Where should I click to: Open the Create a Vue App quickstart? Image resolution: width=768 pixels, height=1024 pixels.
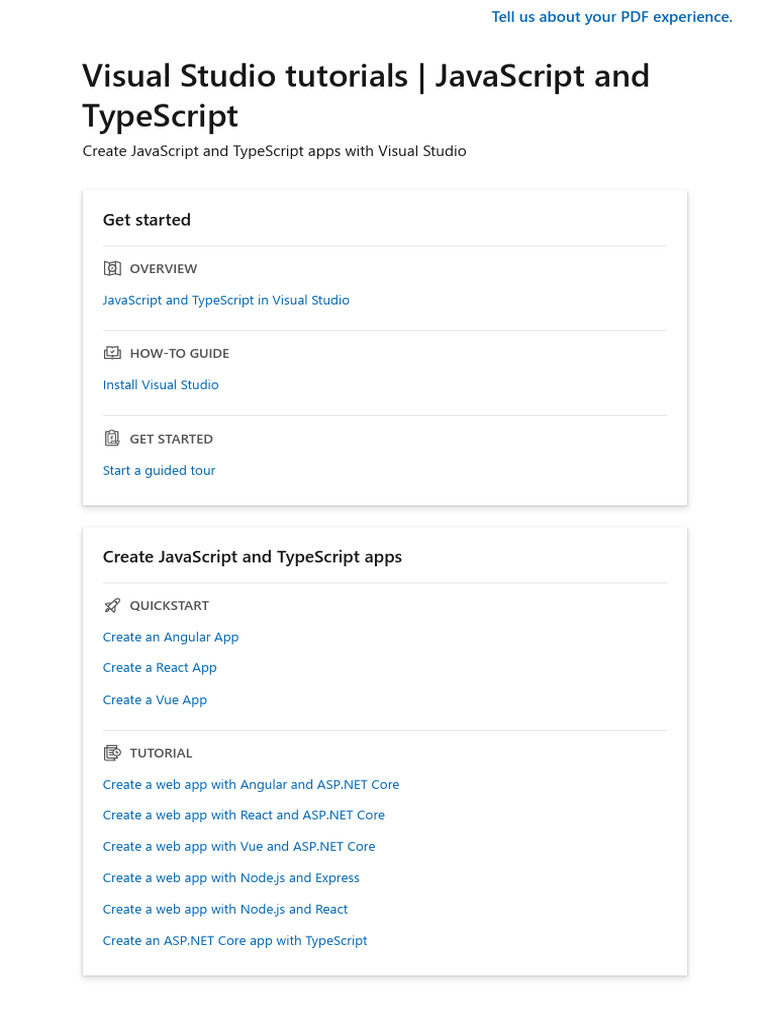[x=155, y=700]
